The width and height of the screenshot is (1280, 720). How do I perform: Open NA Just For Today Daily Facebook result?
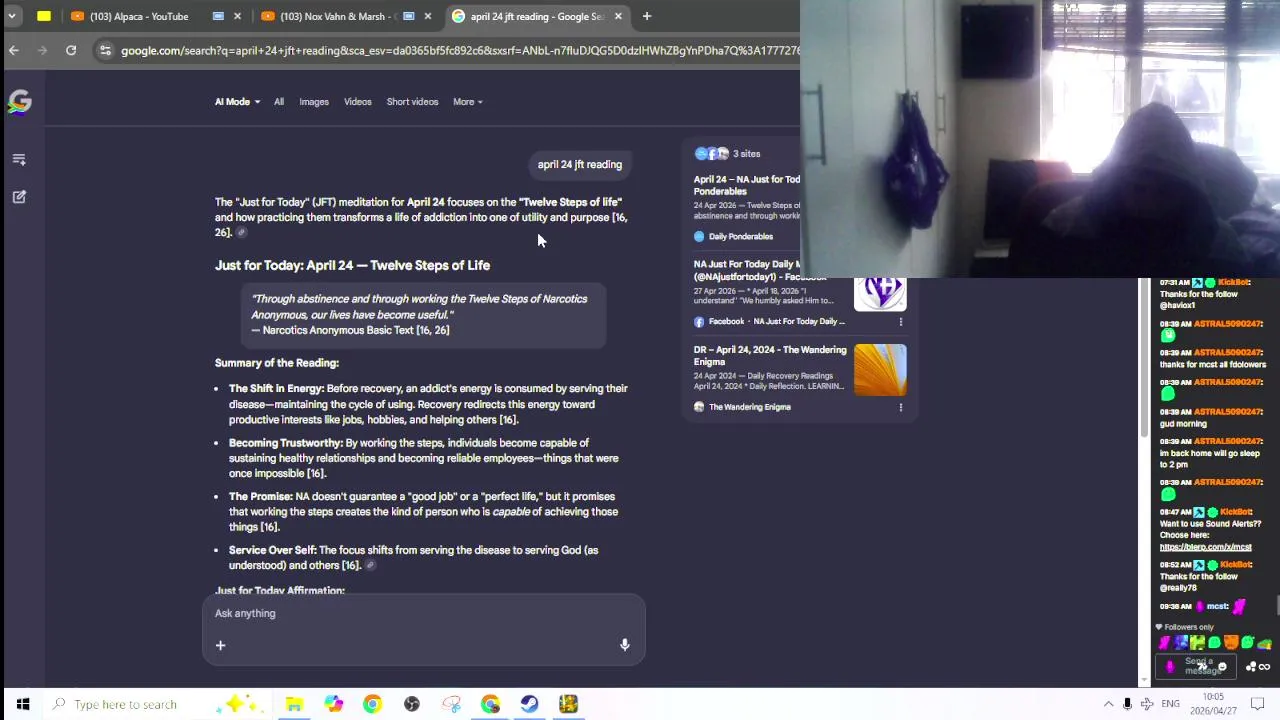coord(762,270)
